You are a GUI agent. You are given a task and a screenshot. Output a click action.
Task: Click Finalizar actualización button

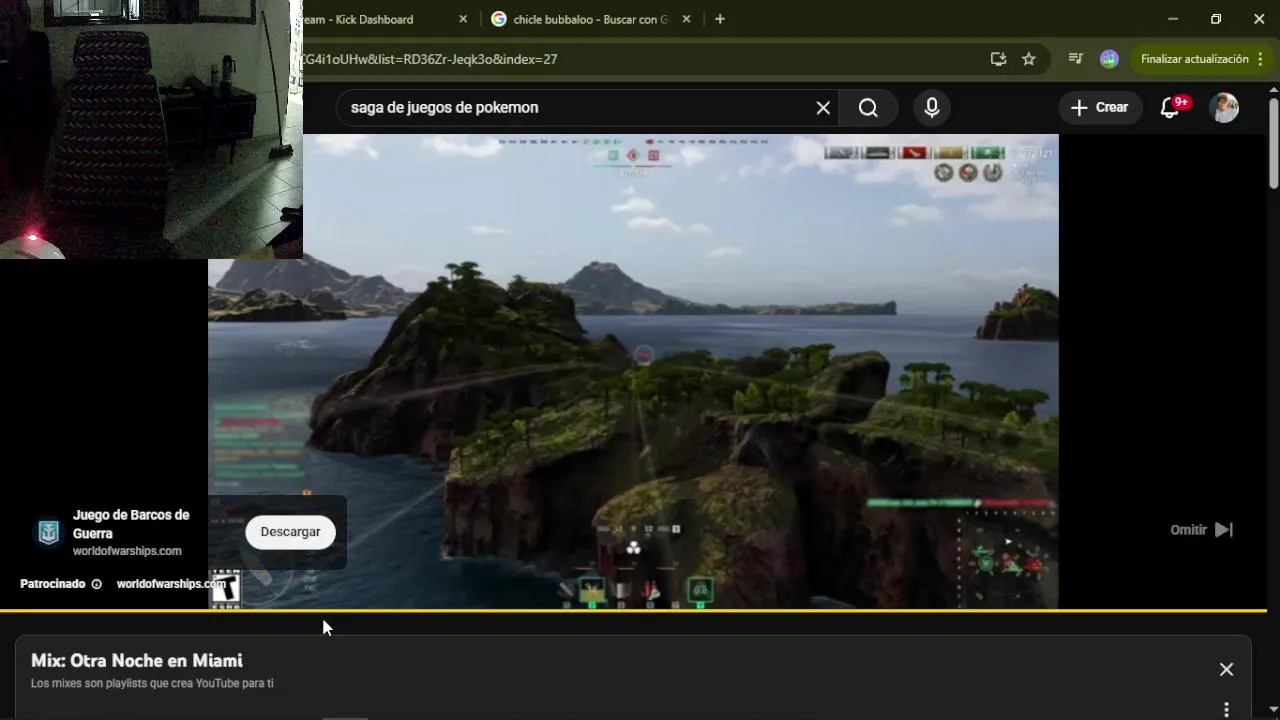pyautogui.click(x=1194, y=59)
